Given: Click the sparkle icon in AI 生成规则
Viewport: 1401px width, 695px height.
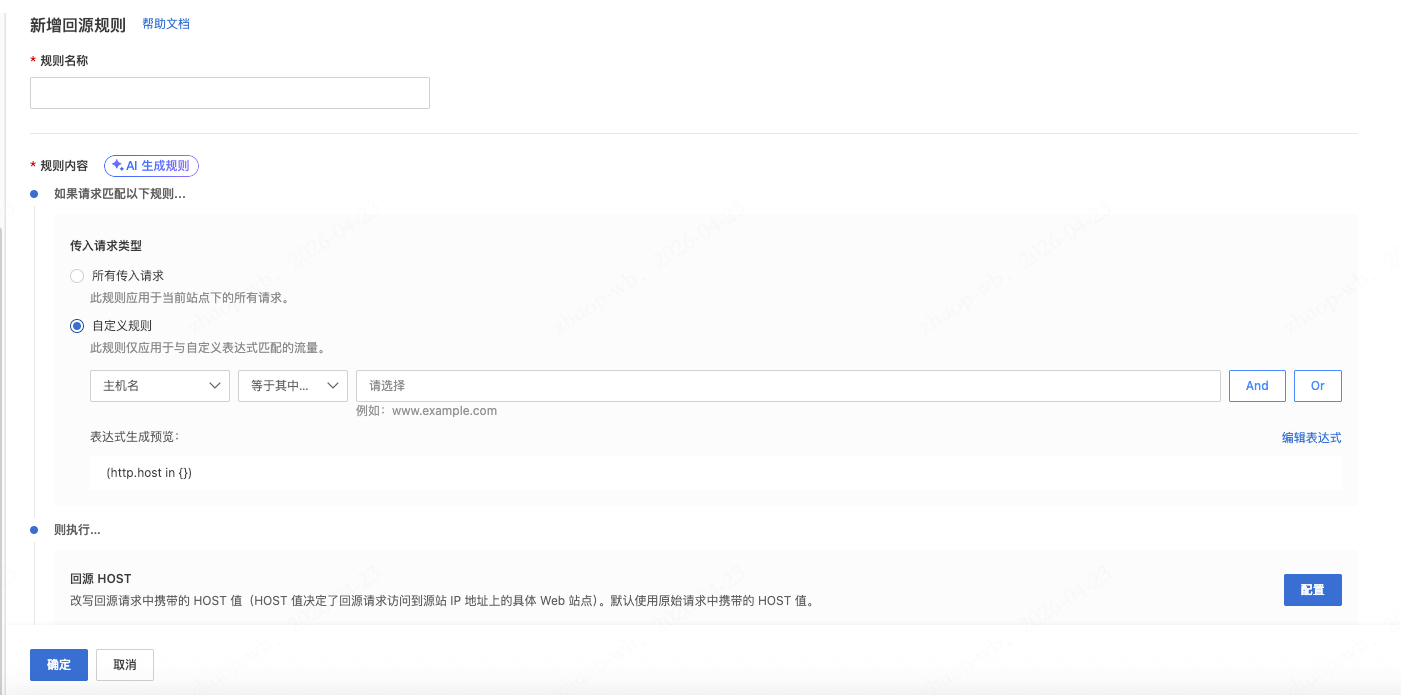Looking at the screenshot, I should (x=117, y=166).
